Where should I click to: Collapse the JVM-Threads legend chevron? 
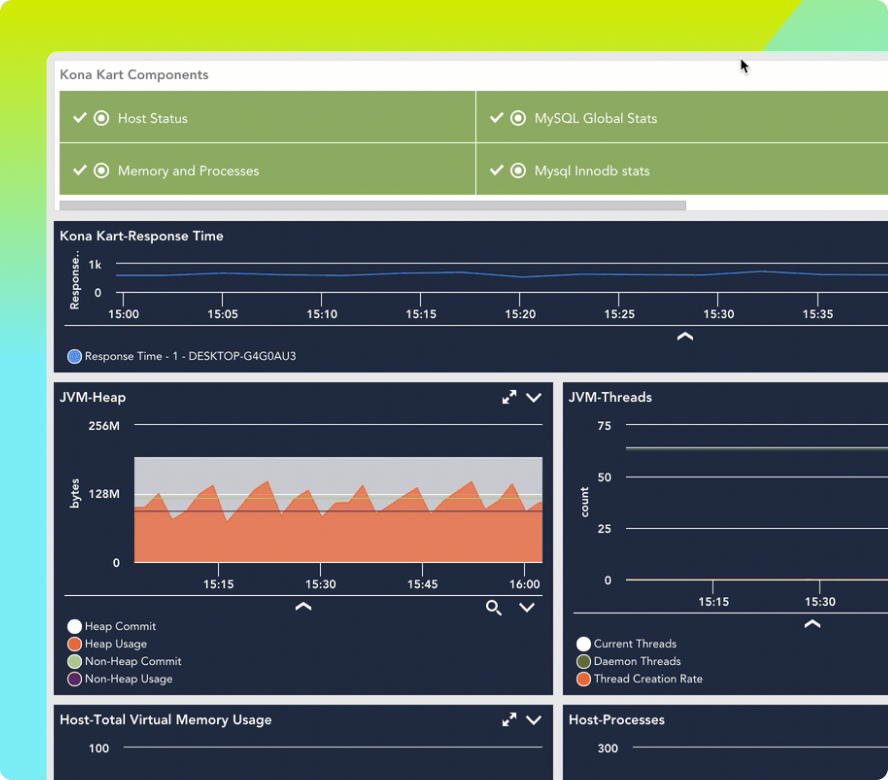click(x=813, y=624)
